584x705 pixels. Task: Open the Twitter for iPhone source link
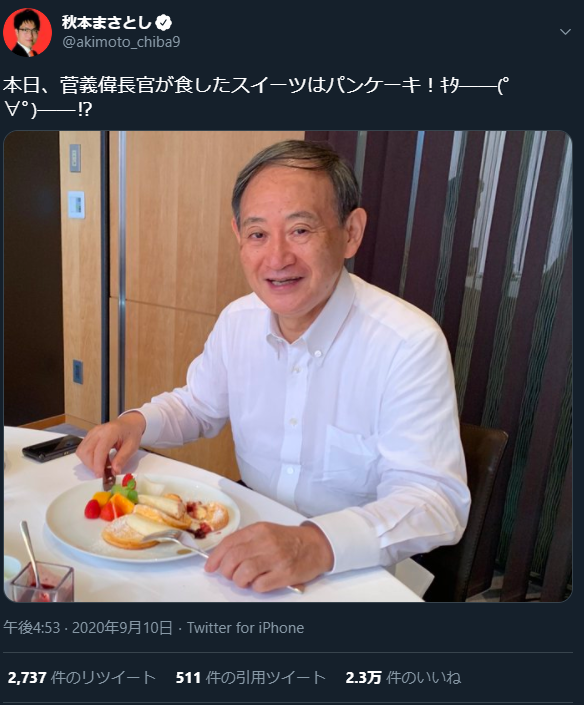coord(245,628)
